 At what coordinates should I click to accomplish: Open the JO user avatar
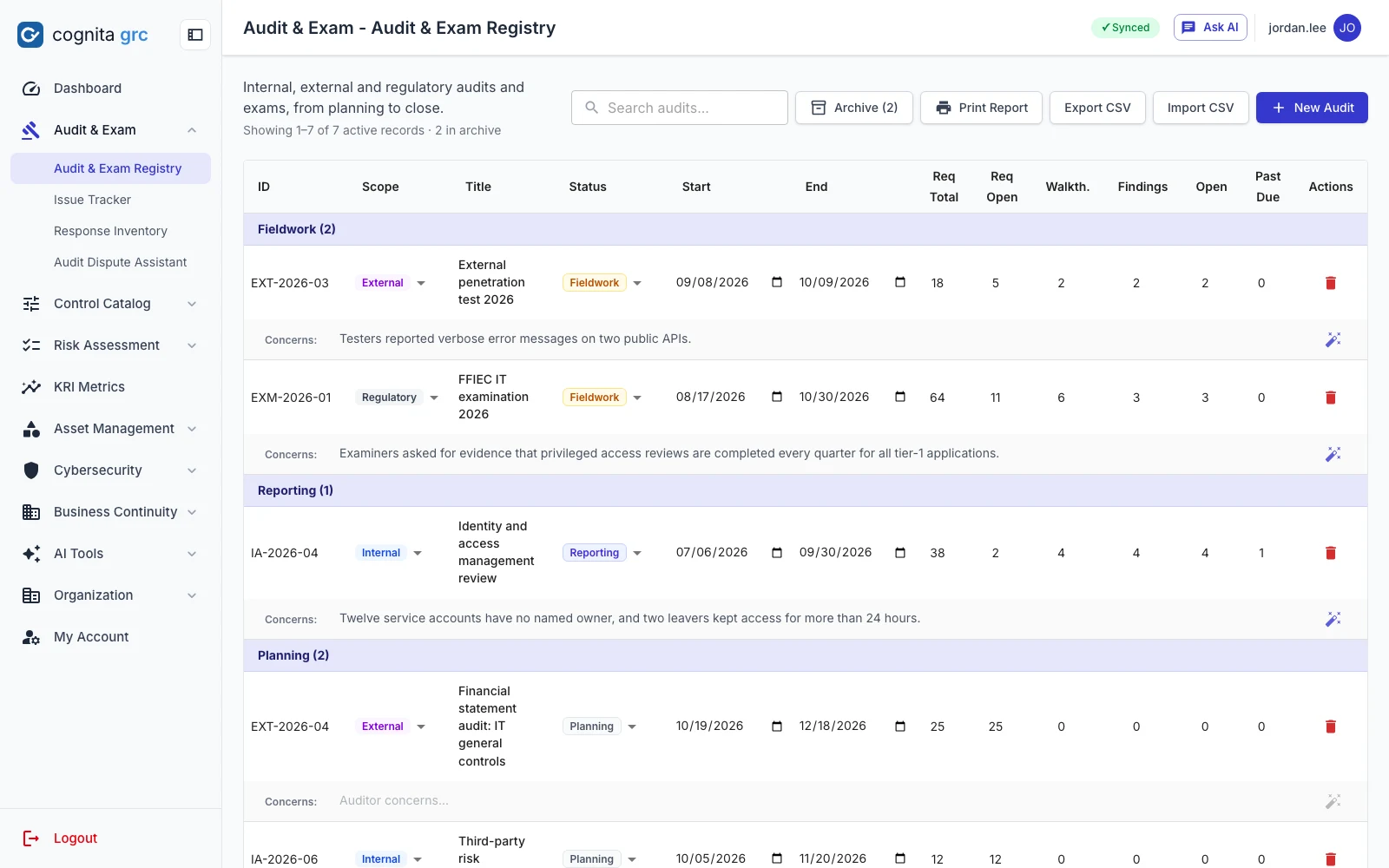click(1347, 28)
